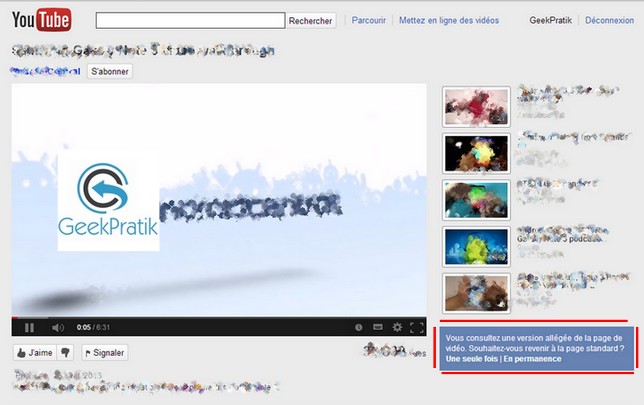Open the second suggested thumbnail with black background
The width and height of the screenshot is (644, 405).
[476, 154]
